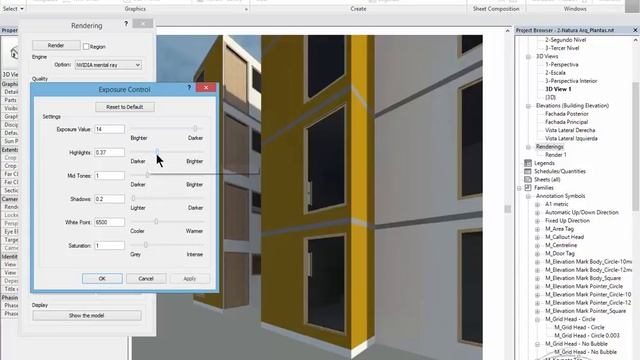Open 3-Perspectiva Interior view
Viewport: 640px width, 360px height.
(x=571, y=81)
